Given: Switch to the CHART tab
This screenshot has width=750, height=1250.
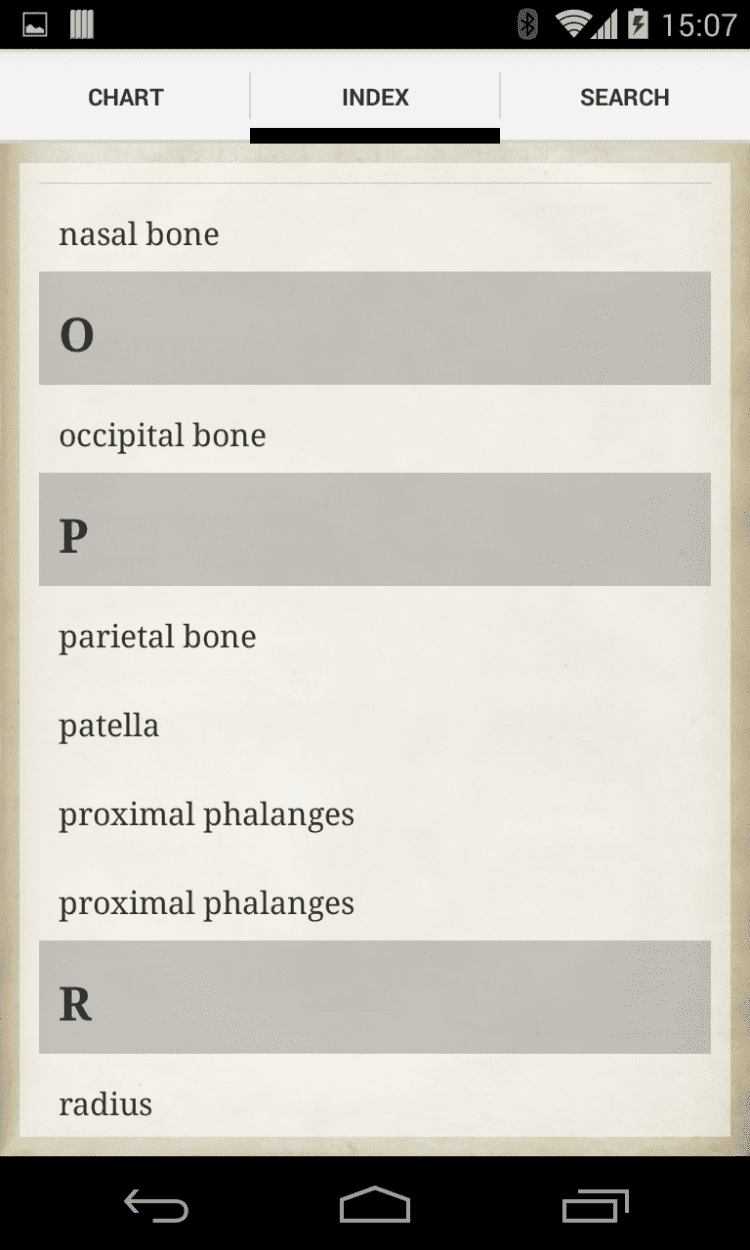Looking at the screenshot, I should click(125, 97).
